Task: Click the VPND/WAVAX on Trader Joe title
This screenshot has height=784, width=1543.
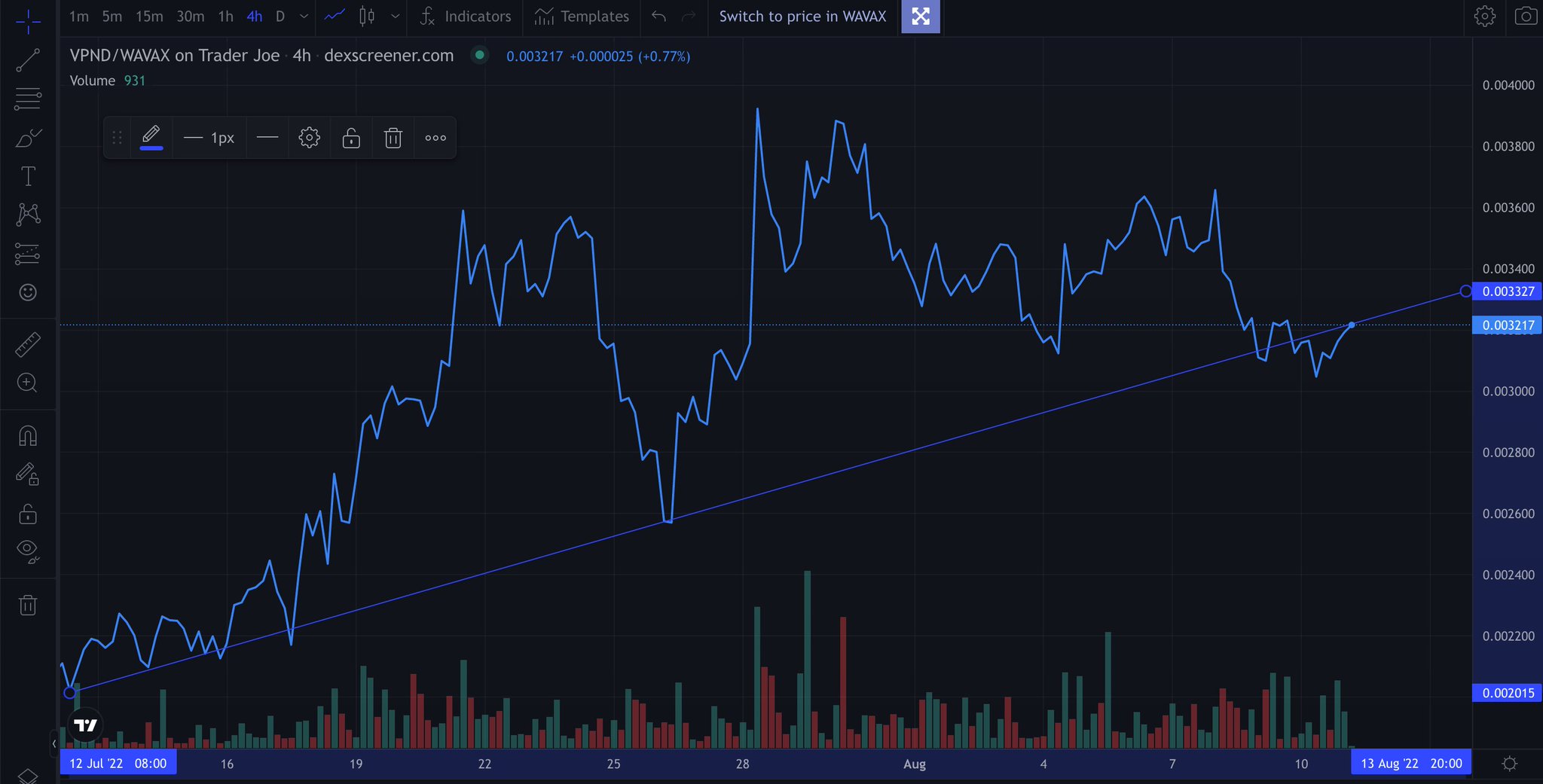Action: (175, 56)
